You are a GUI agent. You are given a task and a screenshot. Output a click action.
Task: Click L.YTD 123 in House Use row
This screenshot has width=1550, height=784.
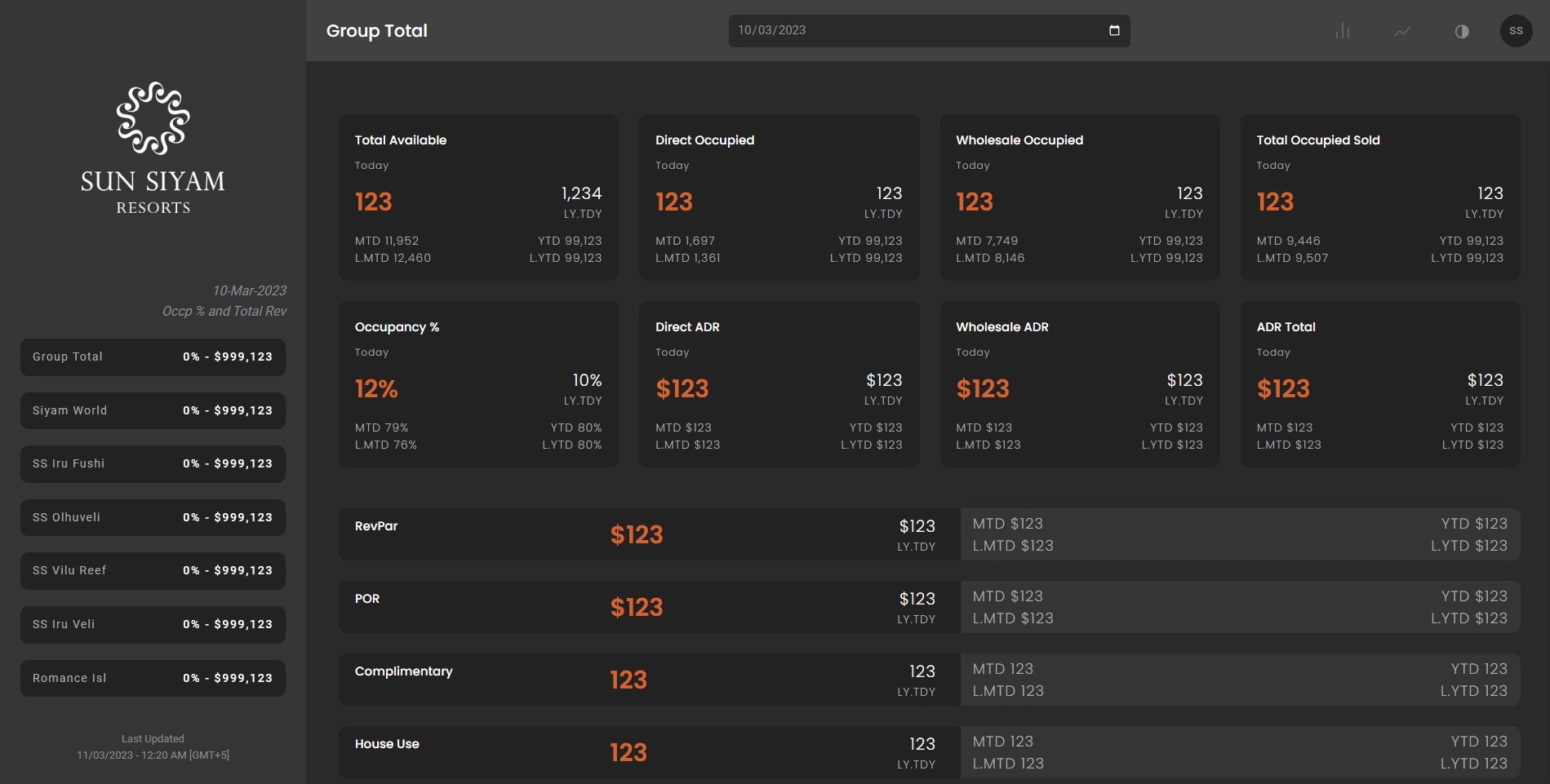[x=1474, y=764]
